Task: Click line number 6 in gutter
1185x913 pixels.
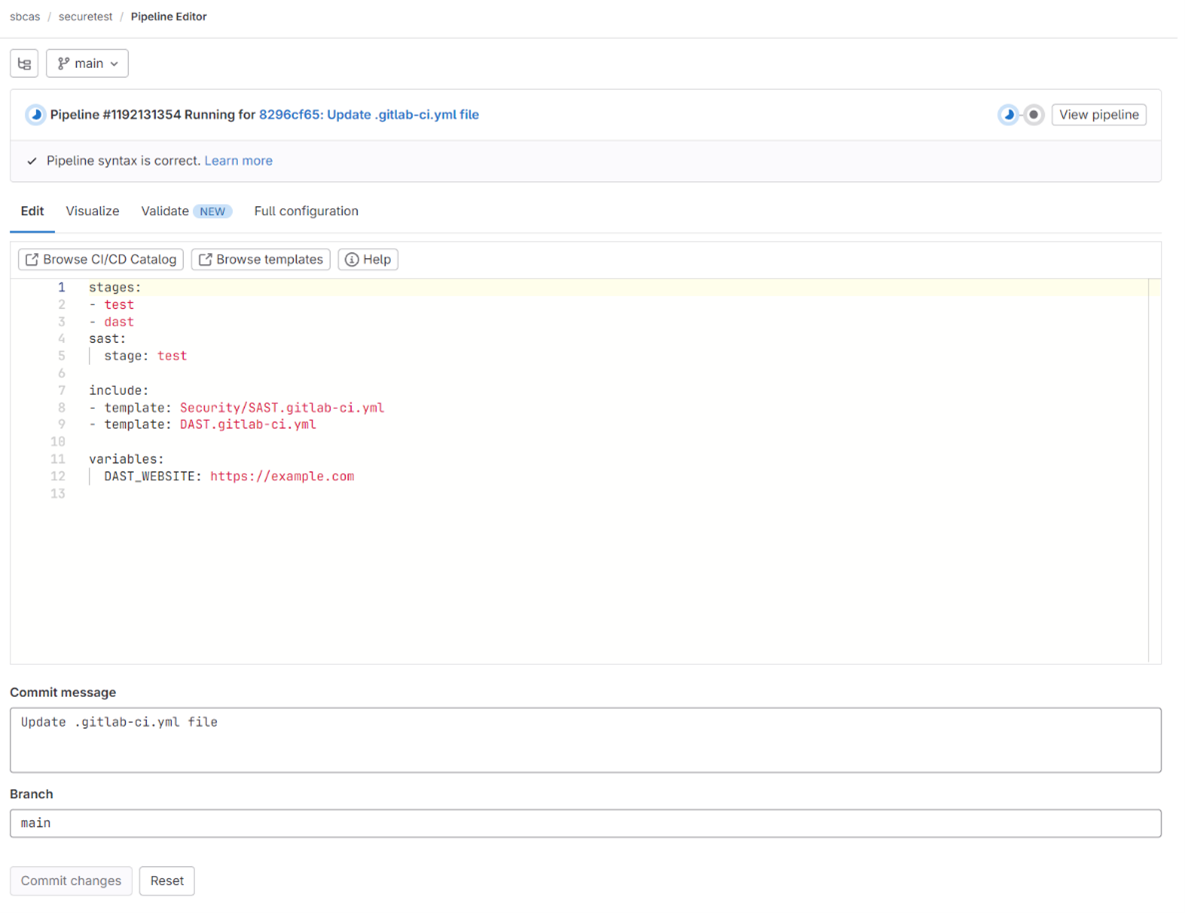Action: coord(62,373)
